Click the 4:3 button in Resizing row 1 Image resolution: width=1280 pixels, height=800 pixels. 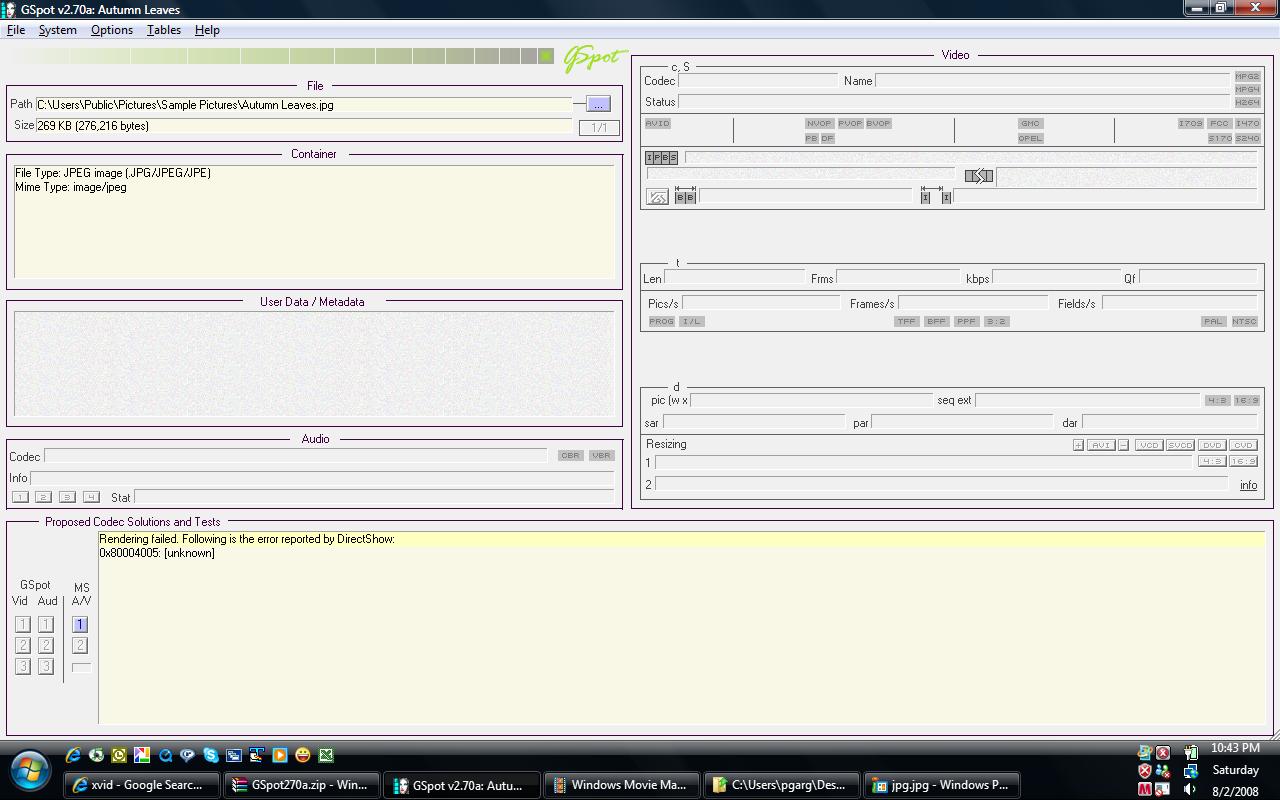click(x=1212, y=461)
